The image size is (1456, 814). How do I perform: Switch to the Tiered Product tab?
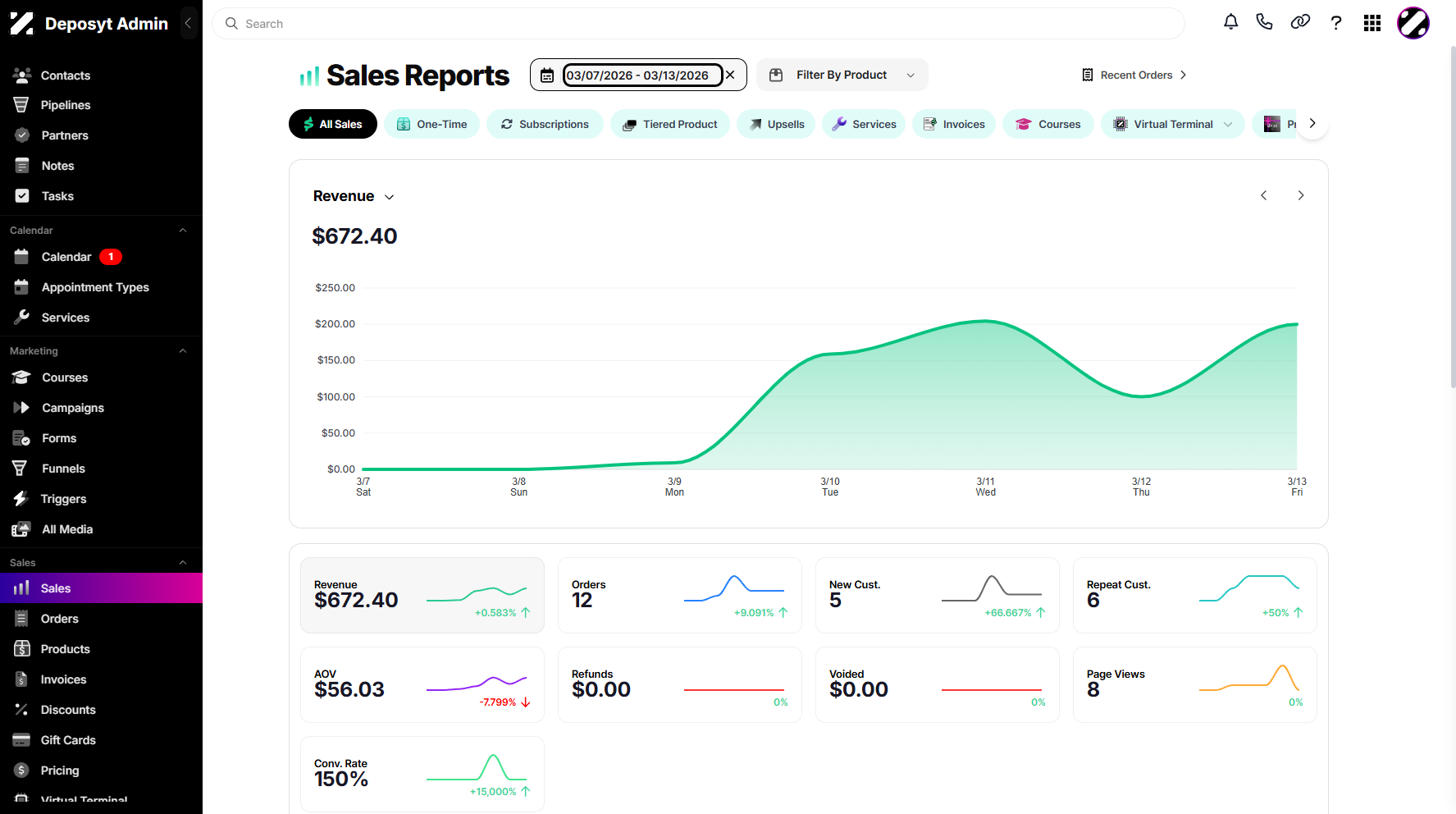670,124
